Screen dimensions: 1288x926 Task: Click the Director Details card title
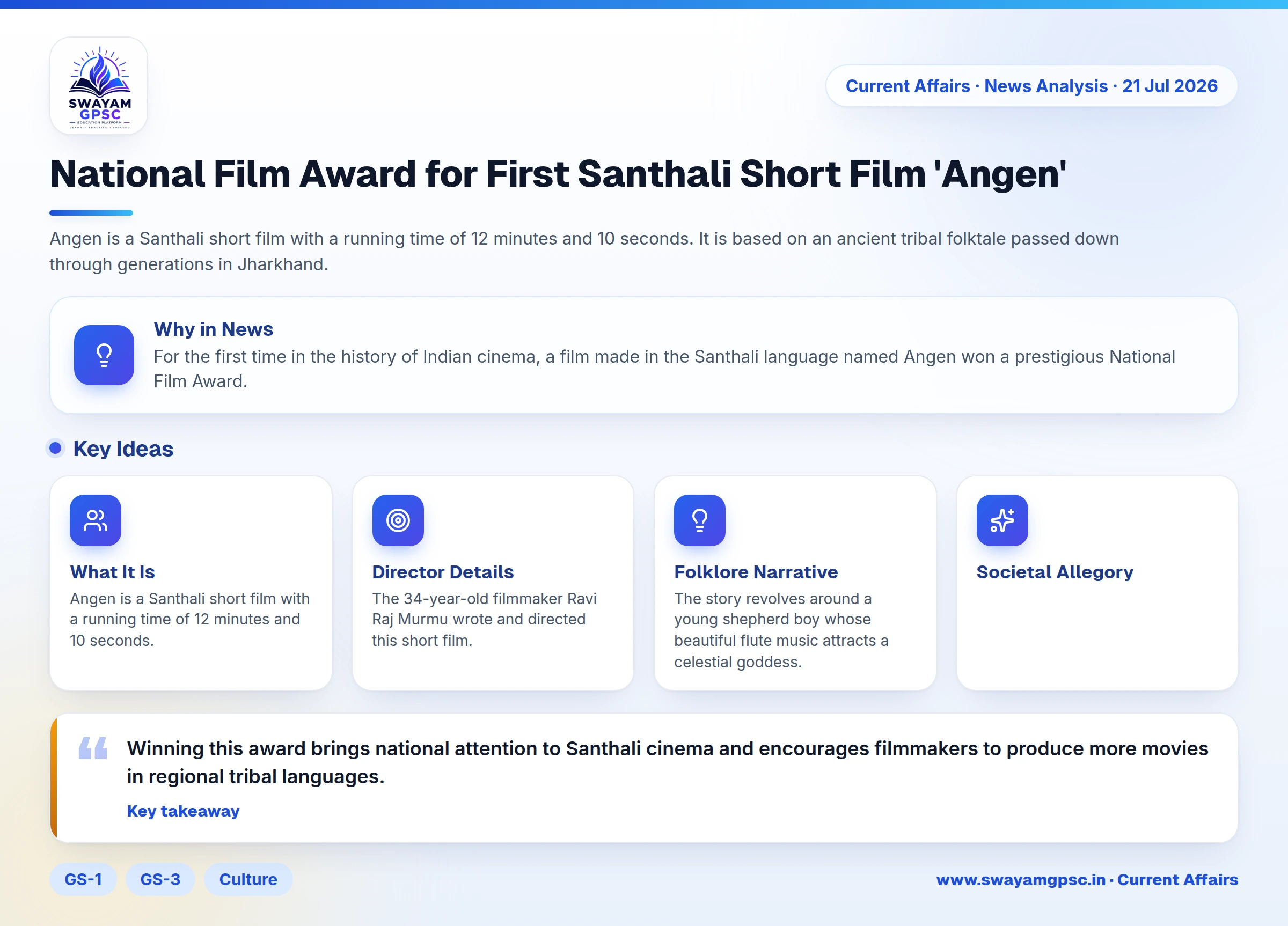click(443, 572)
